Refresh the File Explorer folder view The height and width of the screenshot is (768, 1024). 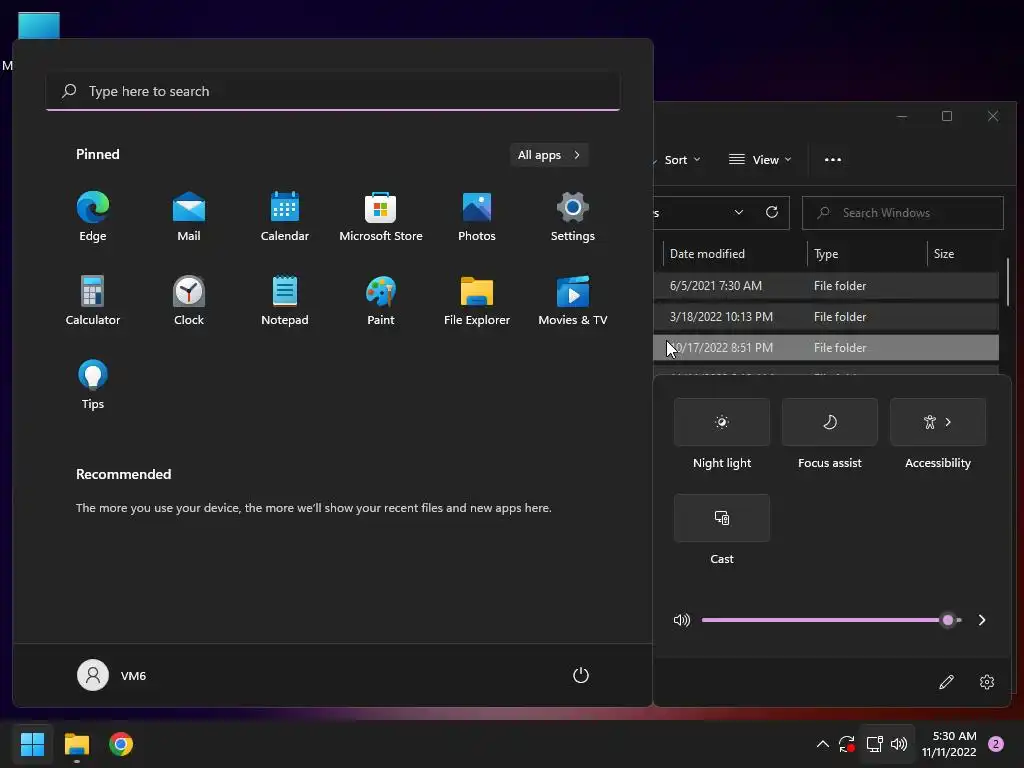pos(772,212)
